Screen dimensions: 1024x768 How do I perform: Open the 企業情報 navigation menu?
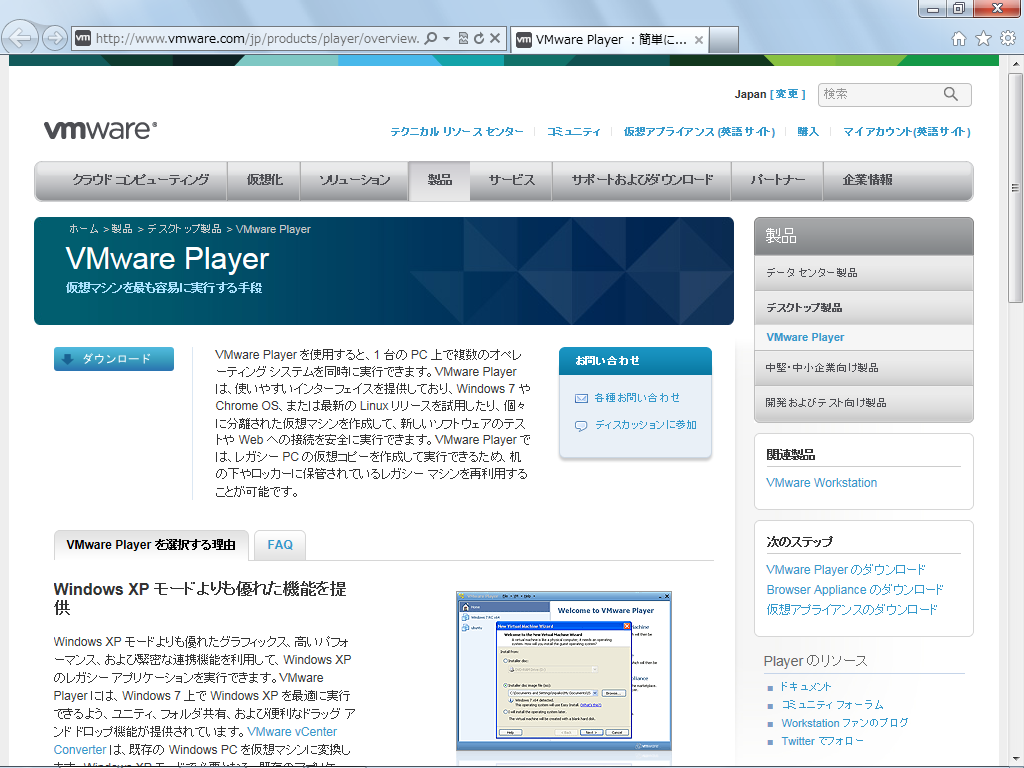tap(867, 180)
